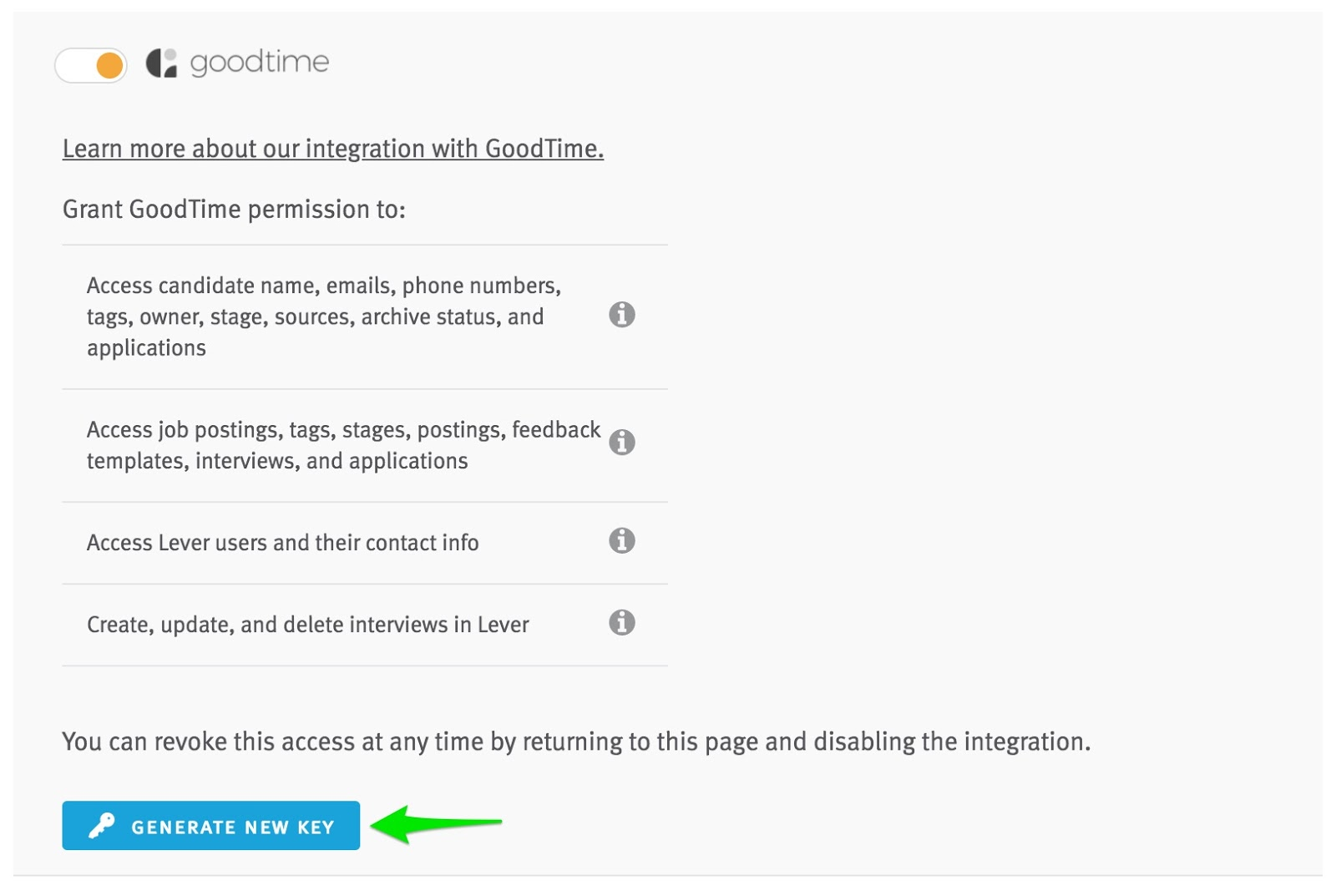Screen dimensions: 1336x896
Task: Click info icon for Lever users access
Action: pos(621,541)
